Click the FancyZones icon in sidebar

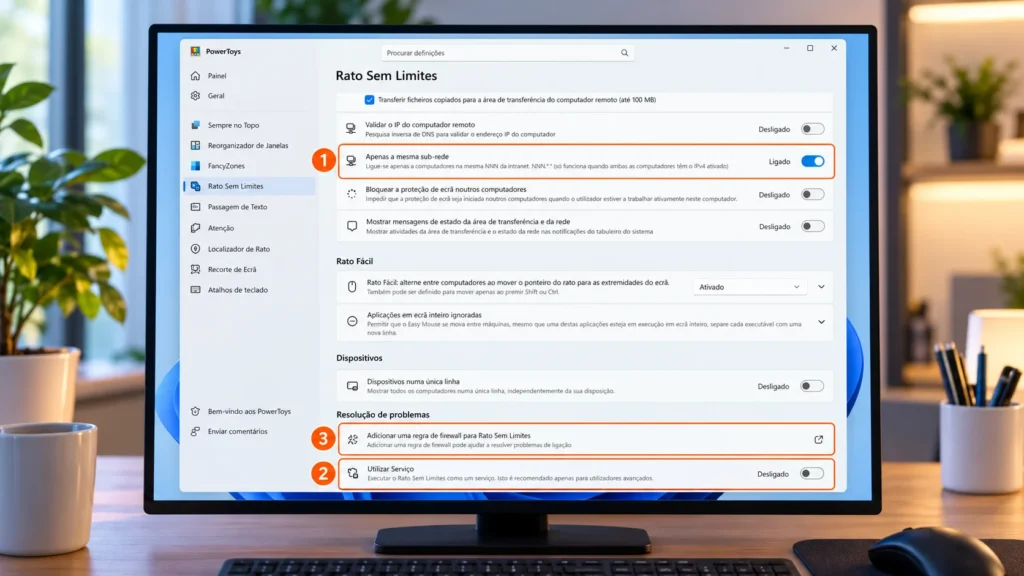tap(195, 166)
